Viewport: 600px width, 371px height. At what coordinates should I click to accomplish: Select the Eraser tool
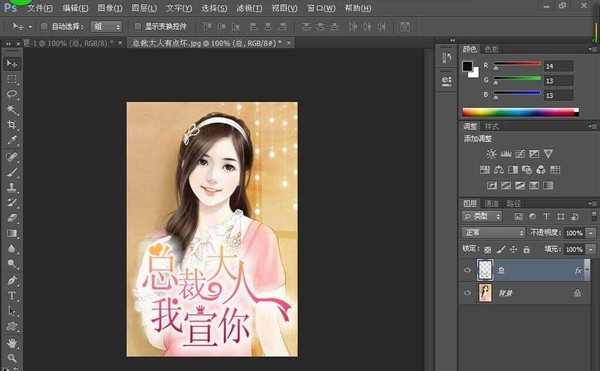[12, 218]
